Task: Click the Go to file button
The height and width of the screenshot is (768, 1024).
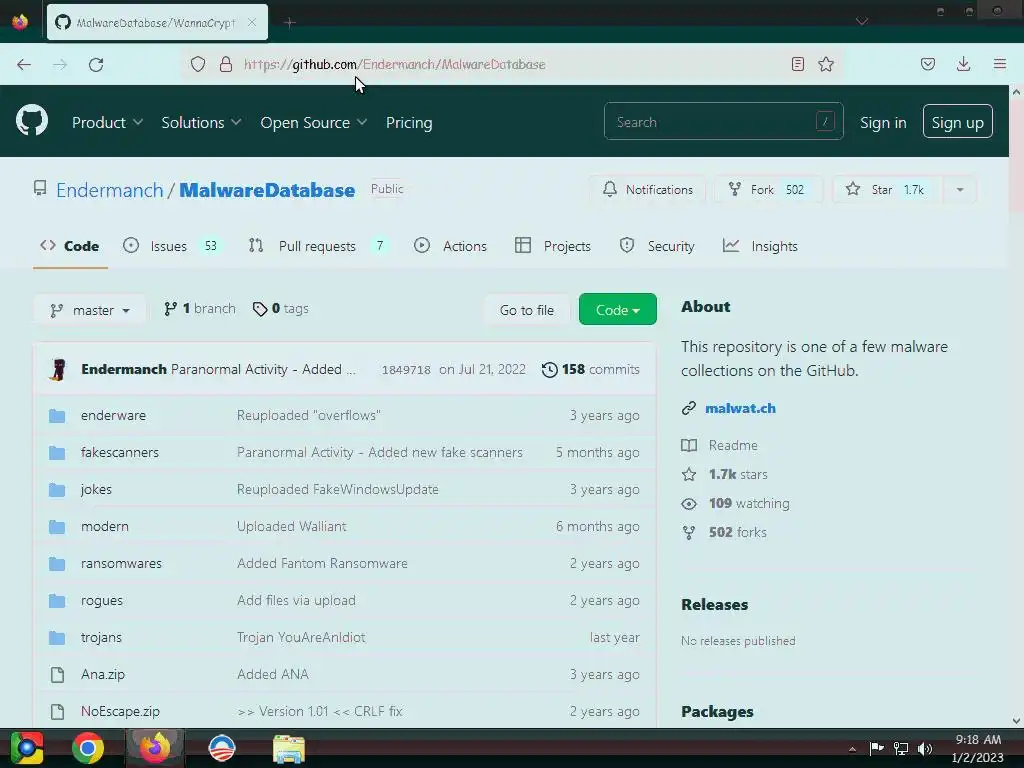Action: coord(527,310)
